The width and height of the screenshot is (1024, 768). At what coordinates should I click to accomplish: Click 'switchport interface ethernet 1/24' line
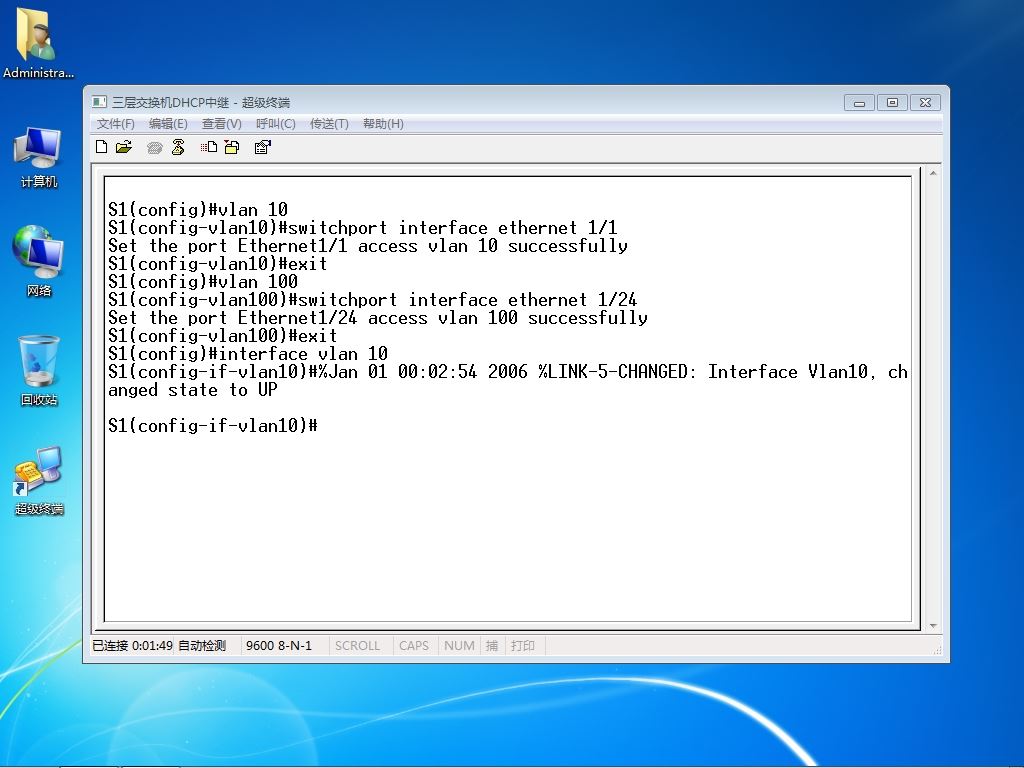coord(372,300)
